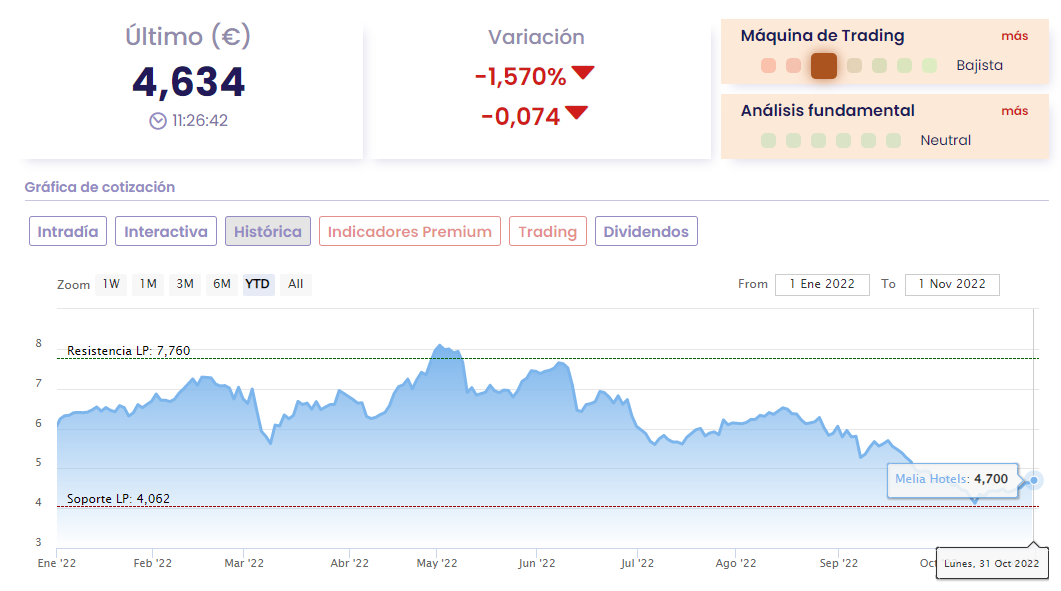The height and width of the screenshot is (591, 1061).
Task: Open the Indicadores Premium tab
Action: 410,232
